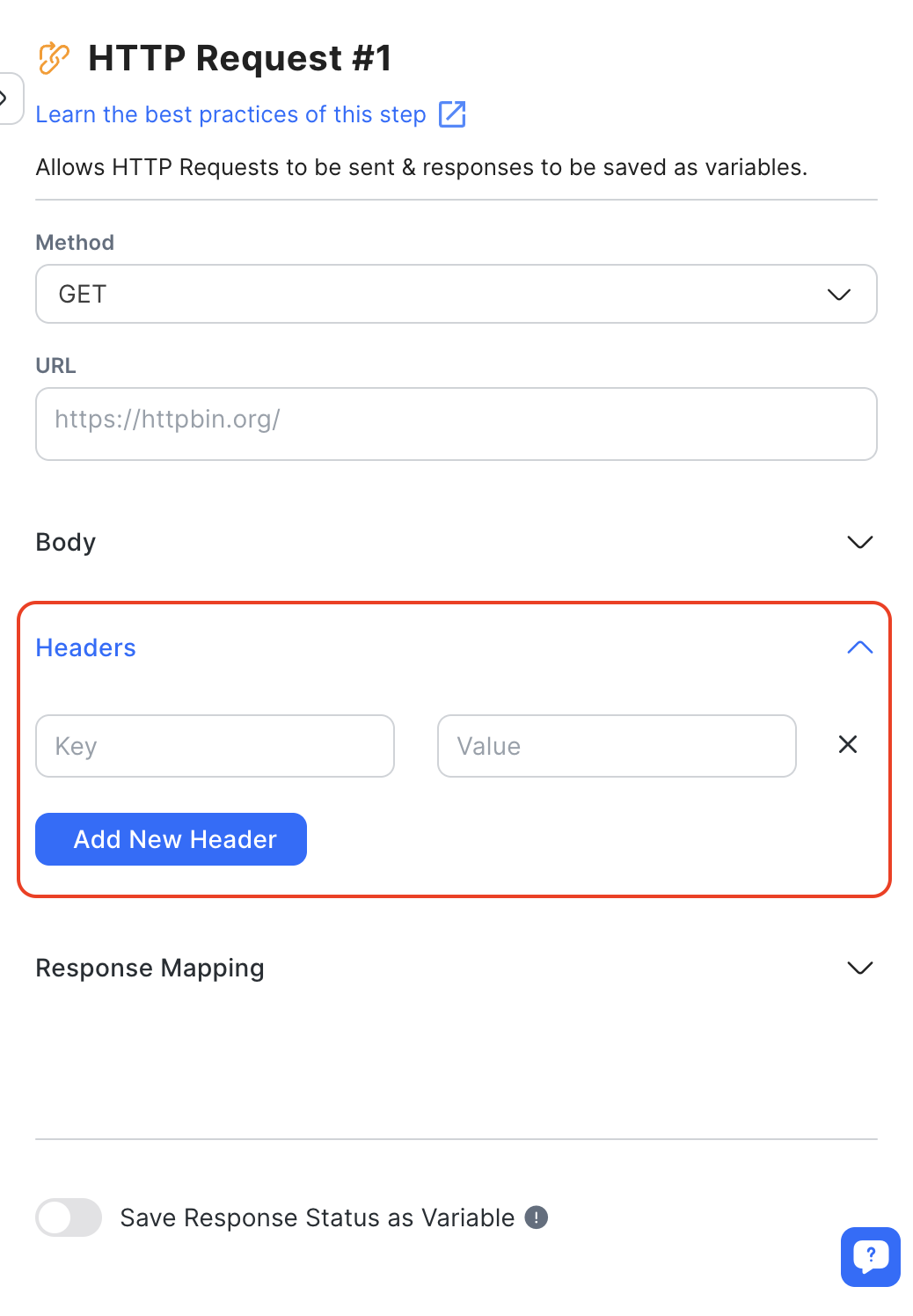Expand the Response Mapping chevron
Screen dimensions: 913x1316
pyautogui.click(x=859, y=969)
